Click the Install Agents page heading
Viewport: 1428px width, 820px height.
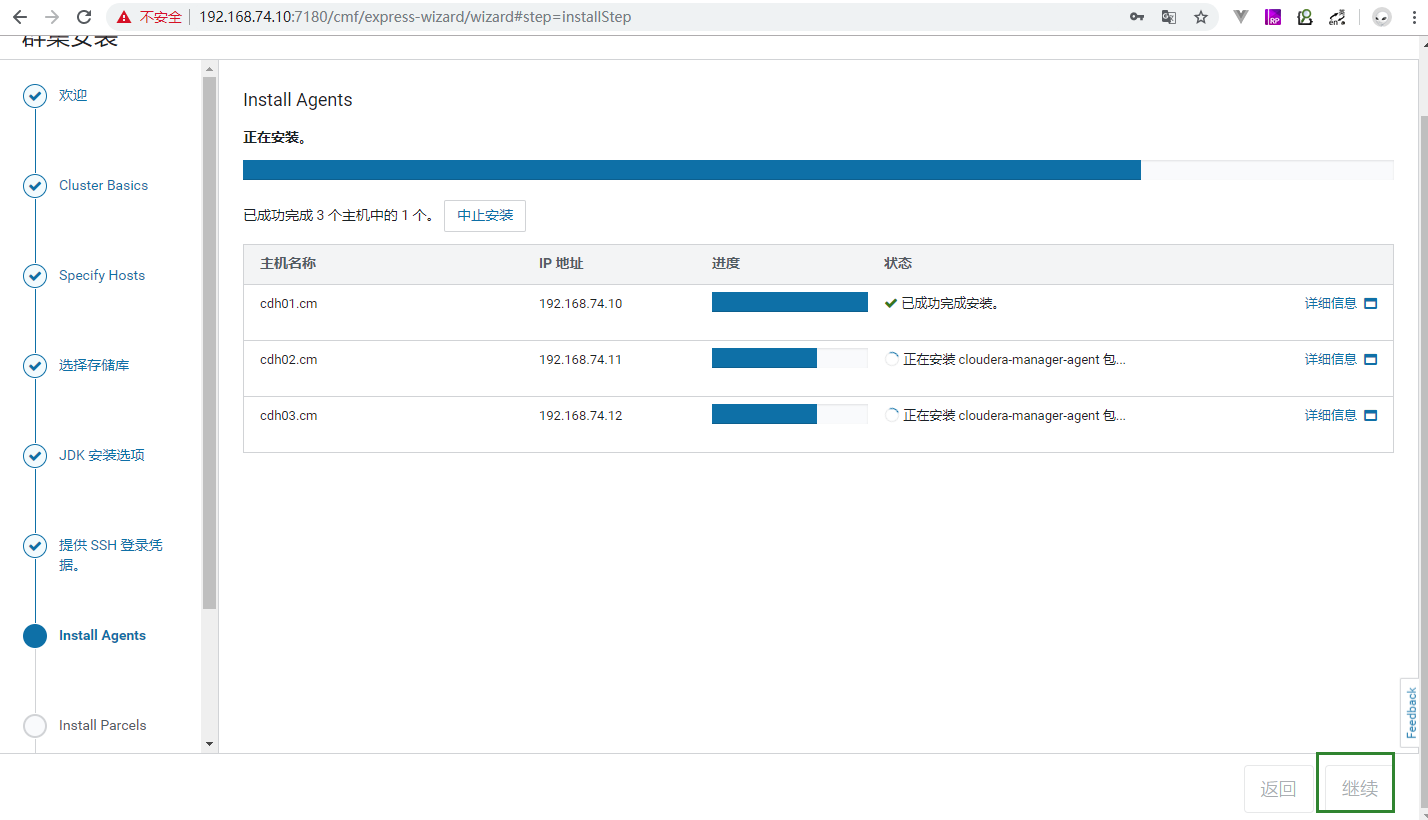[x=298, y=100]
